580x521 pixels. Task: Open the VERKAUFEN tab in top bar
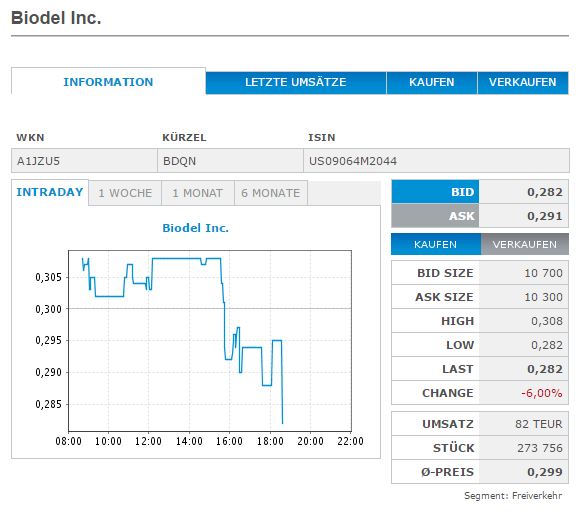pos(523,82)
